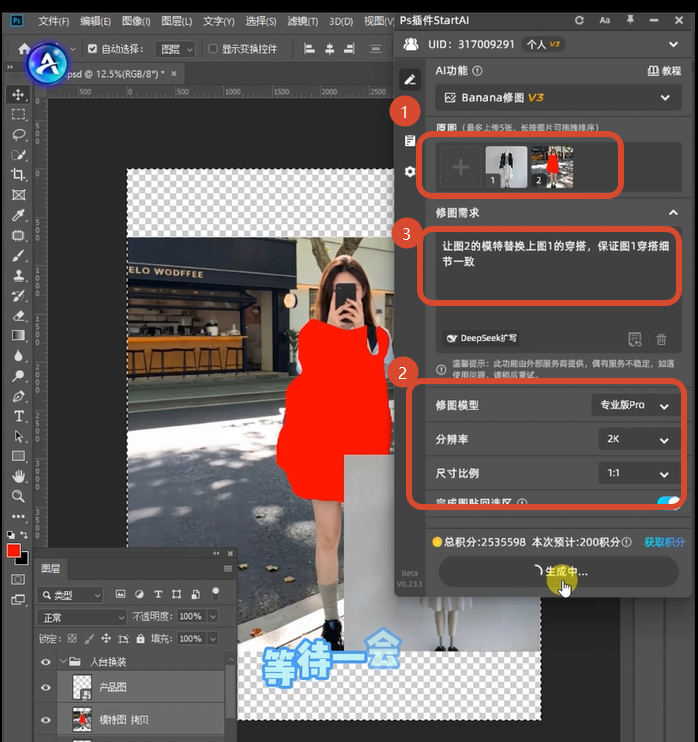
Task: Select the Eyedropper tool
Action: pos(18,215)
